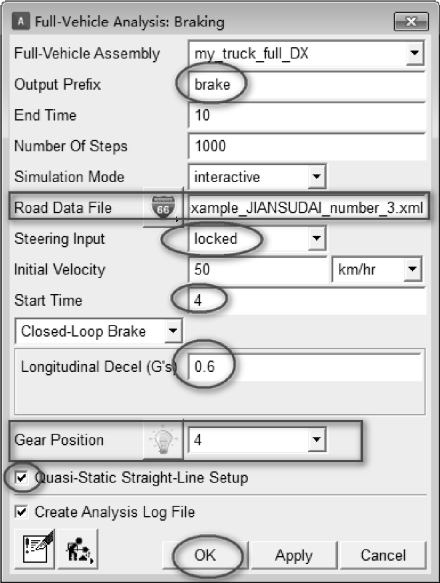
Task: Open the comment notepad icon at bottom left
Action: tap(35, 549)
